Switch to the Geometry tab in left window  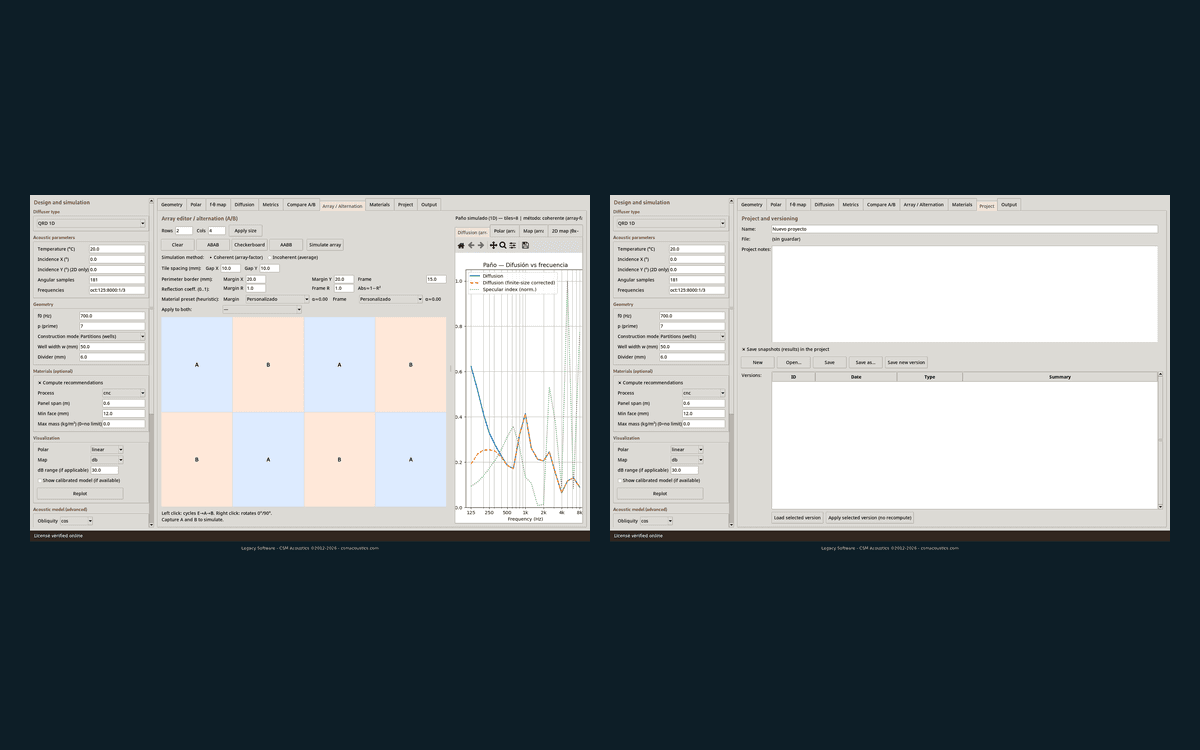172,205
